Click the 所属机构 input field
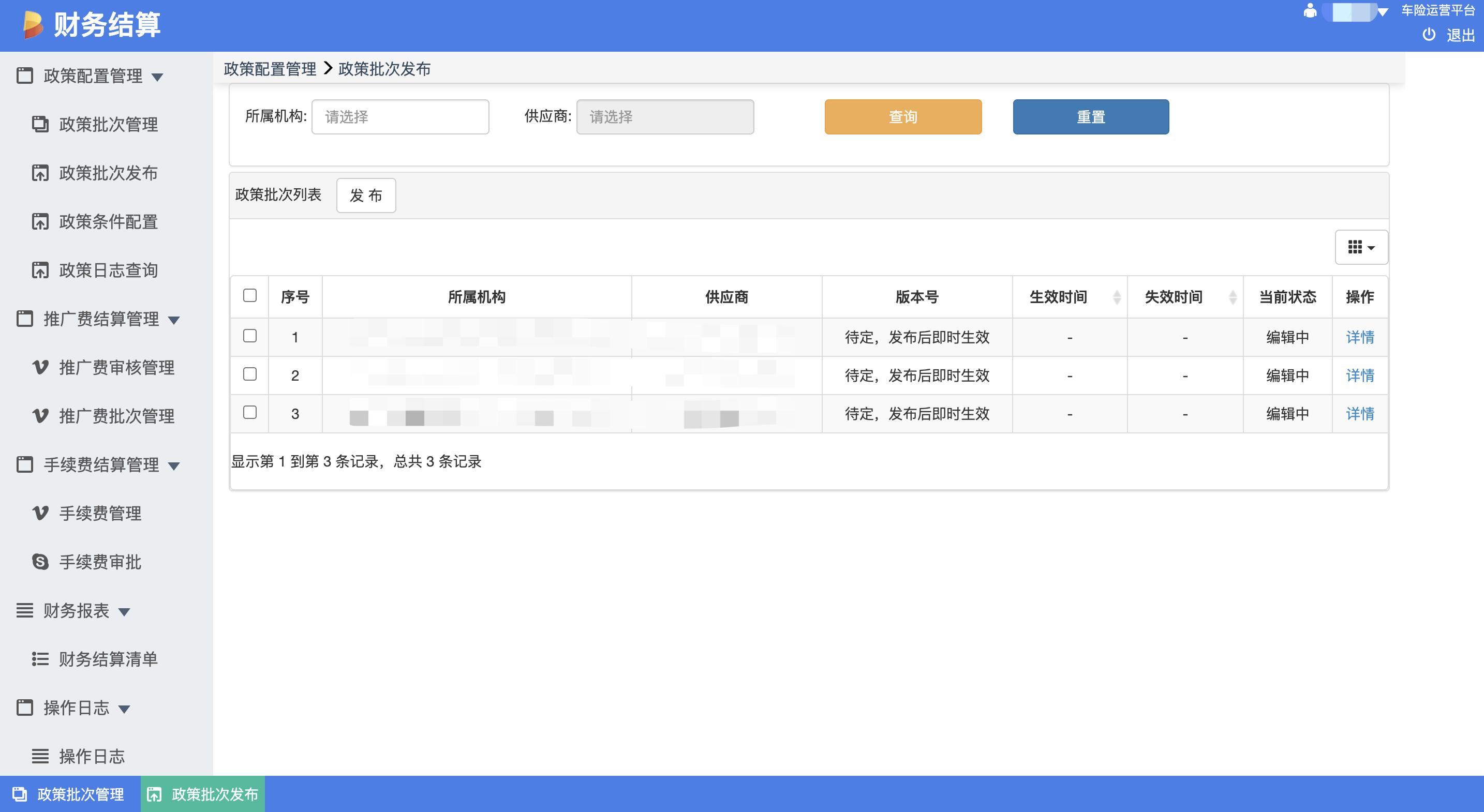This screenshot has width=1484, height=812. 400,117
